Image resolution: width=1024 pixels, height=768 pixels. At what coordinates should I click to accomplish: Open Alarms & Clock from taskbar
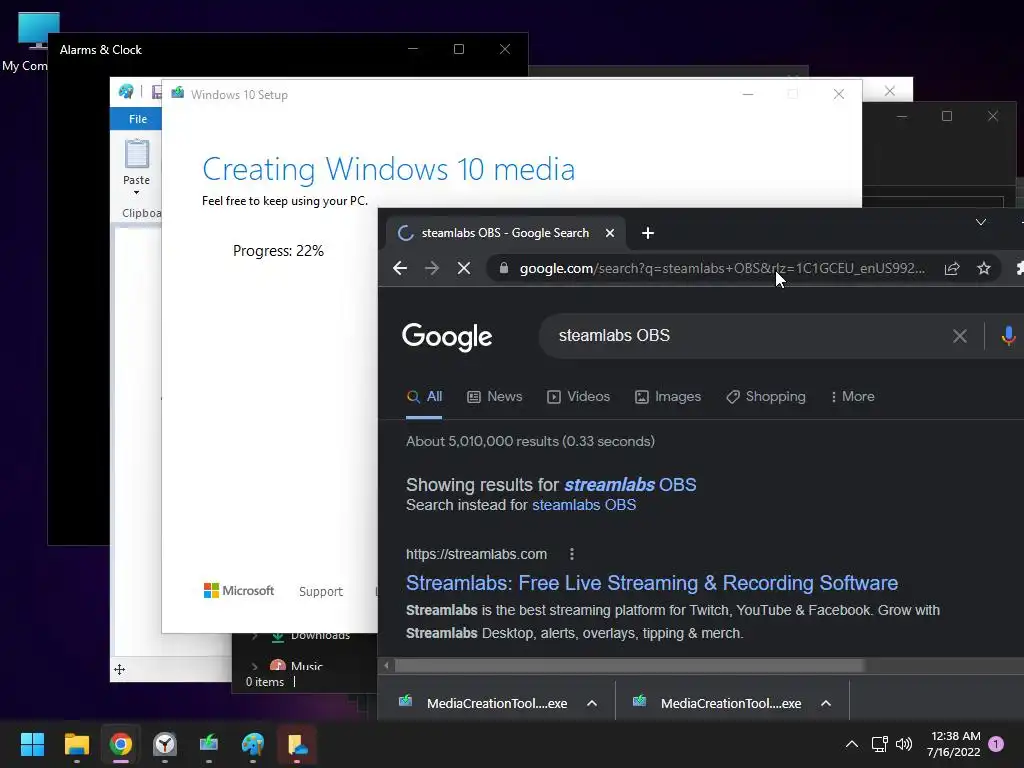pos(165,744)
